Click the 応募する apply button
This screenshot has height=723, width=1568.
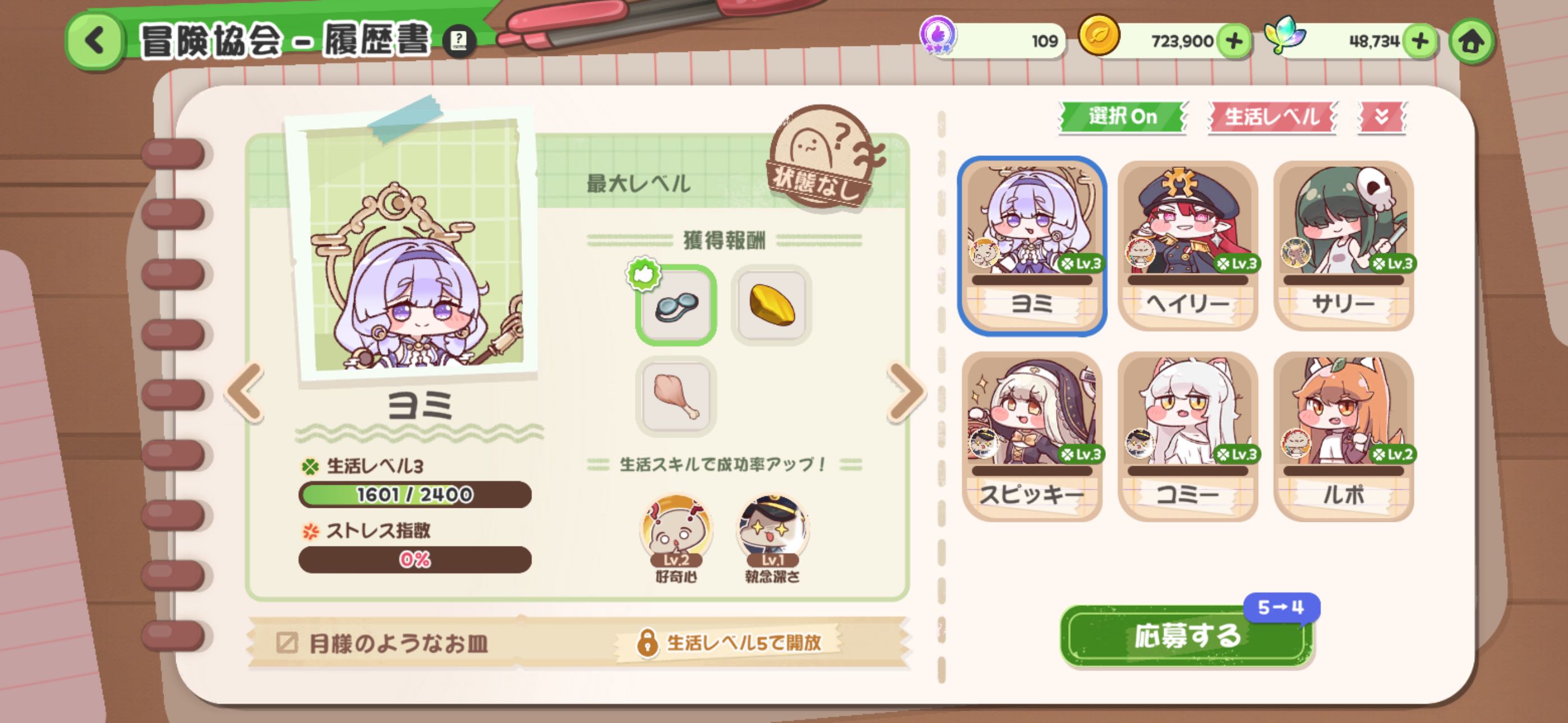click(1186, 636)
